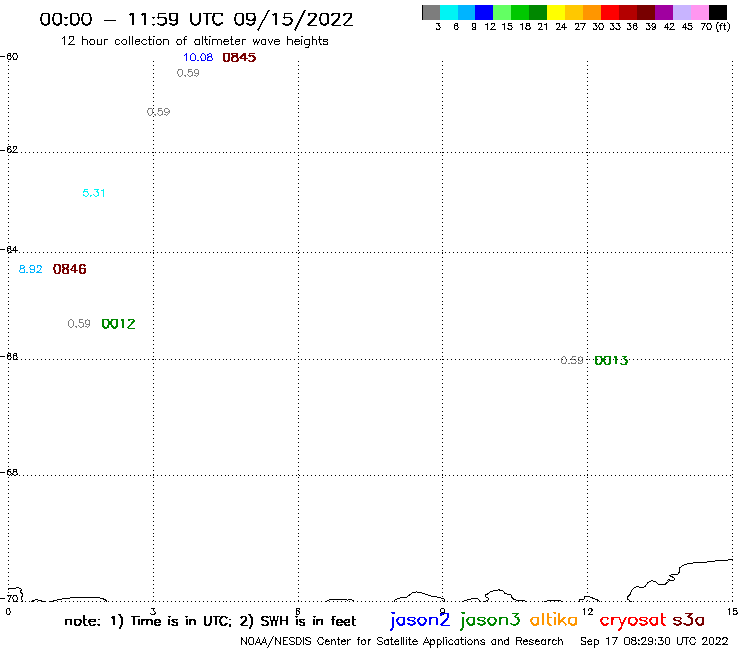The height and width of the screenshot is (650, 740).
Task: Click the 0.59 value on the 3° longitude line
Action: point(159,112)
